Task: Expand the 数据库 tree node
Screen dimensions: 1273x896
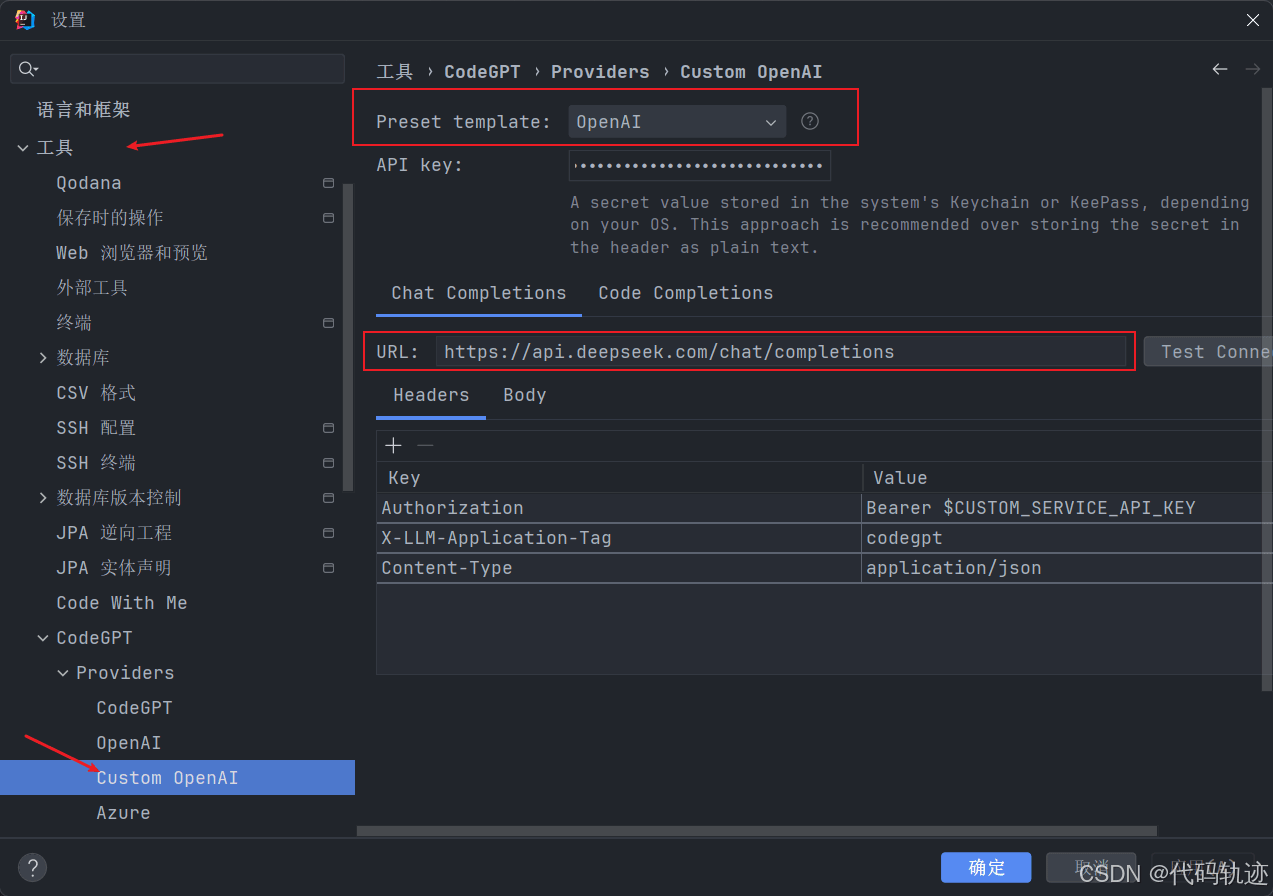Action: tap(43, 358)
